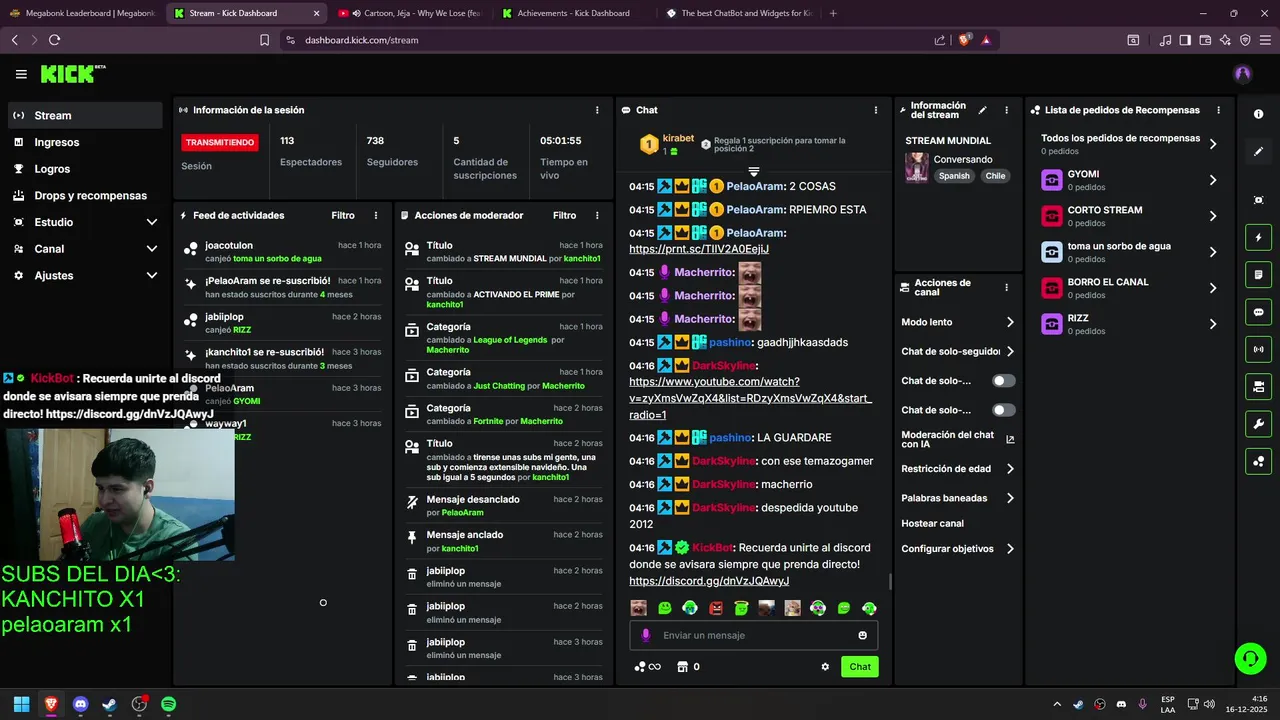Send message with green Chat button

[860, 667]
